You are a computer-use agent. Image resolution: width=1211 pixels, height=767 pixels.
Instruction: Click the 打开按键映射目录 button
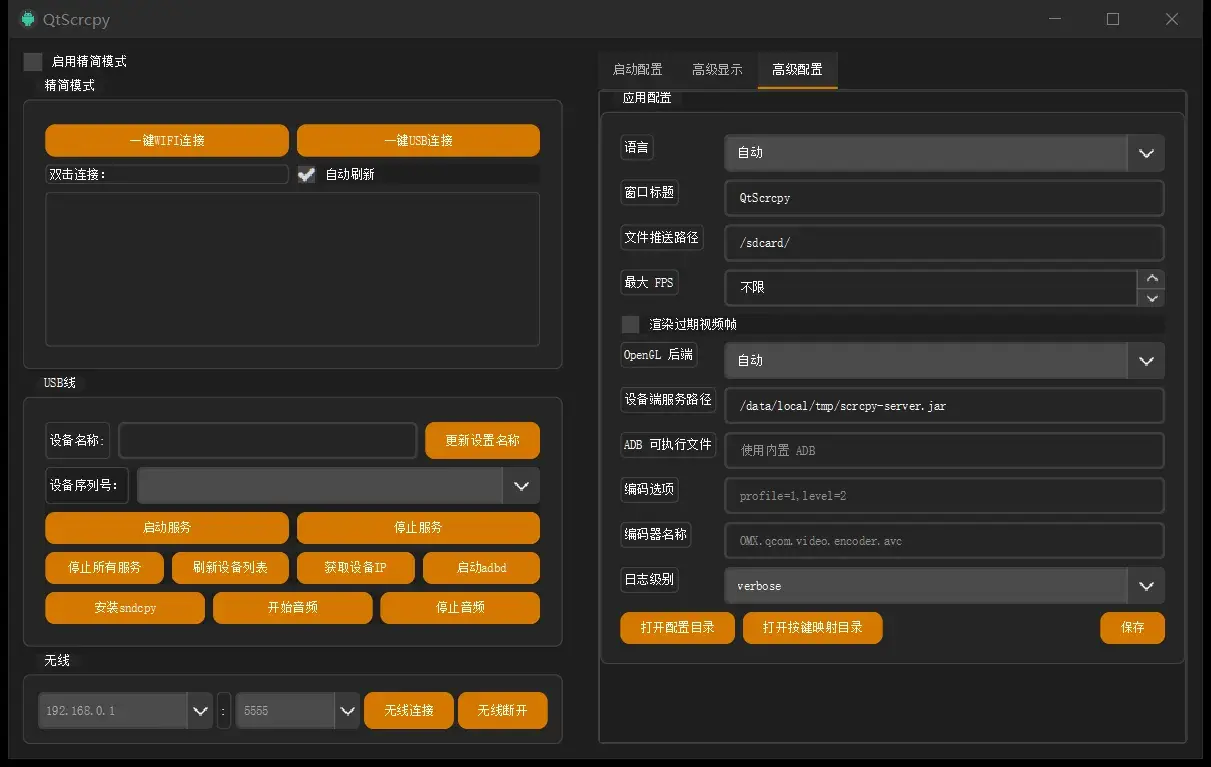812,627
